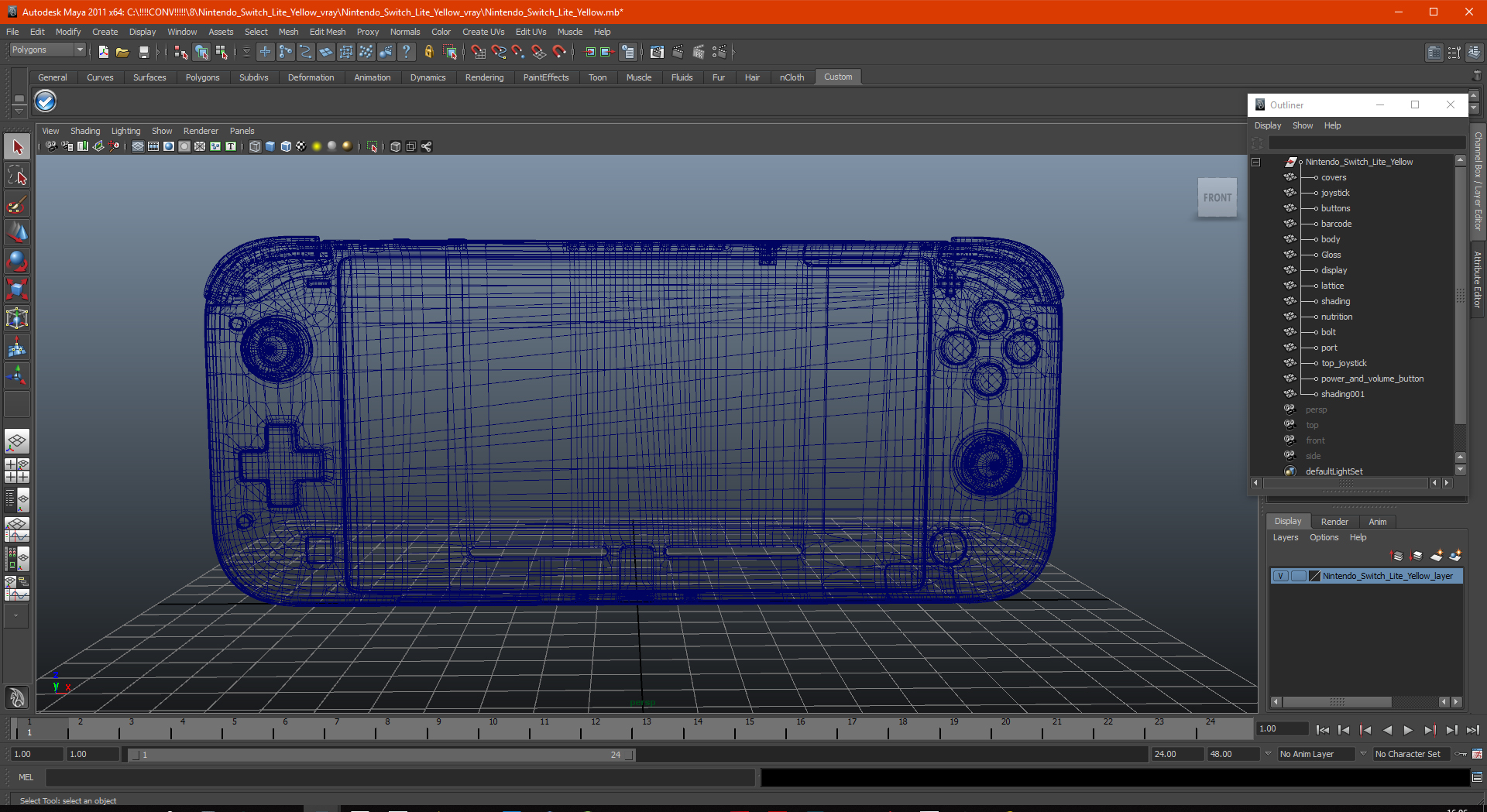
Task: Toggle the Lock selection padlock icon
Action: click(x=428, y=52)
